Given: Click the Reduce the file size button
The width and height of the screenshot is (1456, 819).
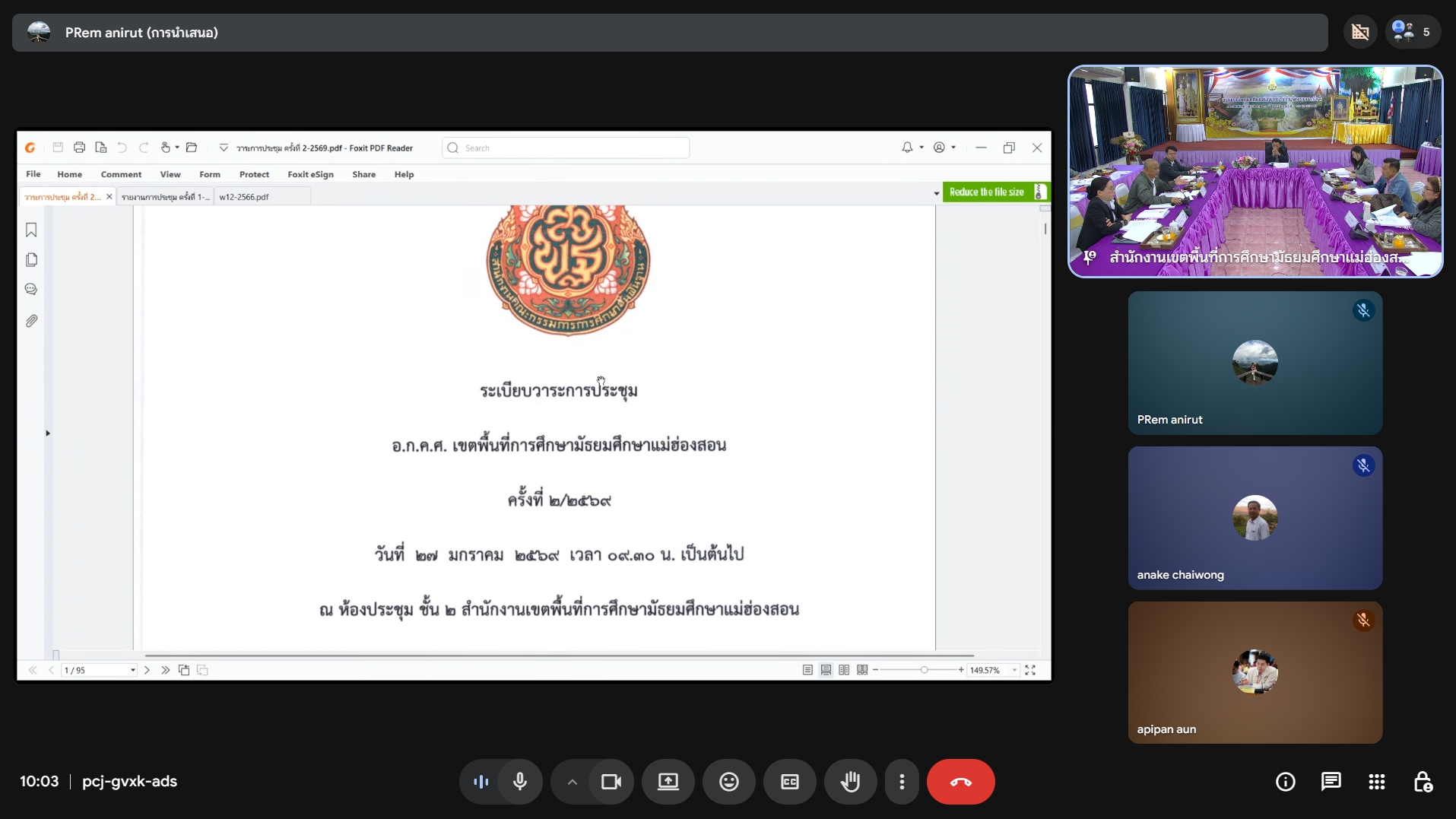Looking at the screenshot, I should click(987, 192).
